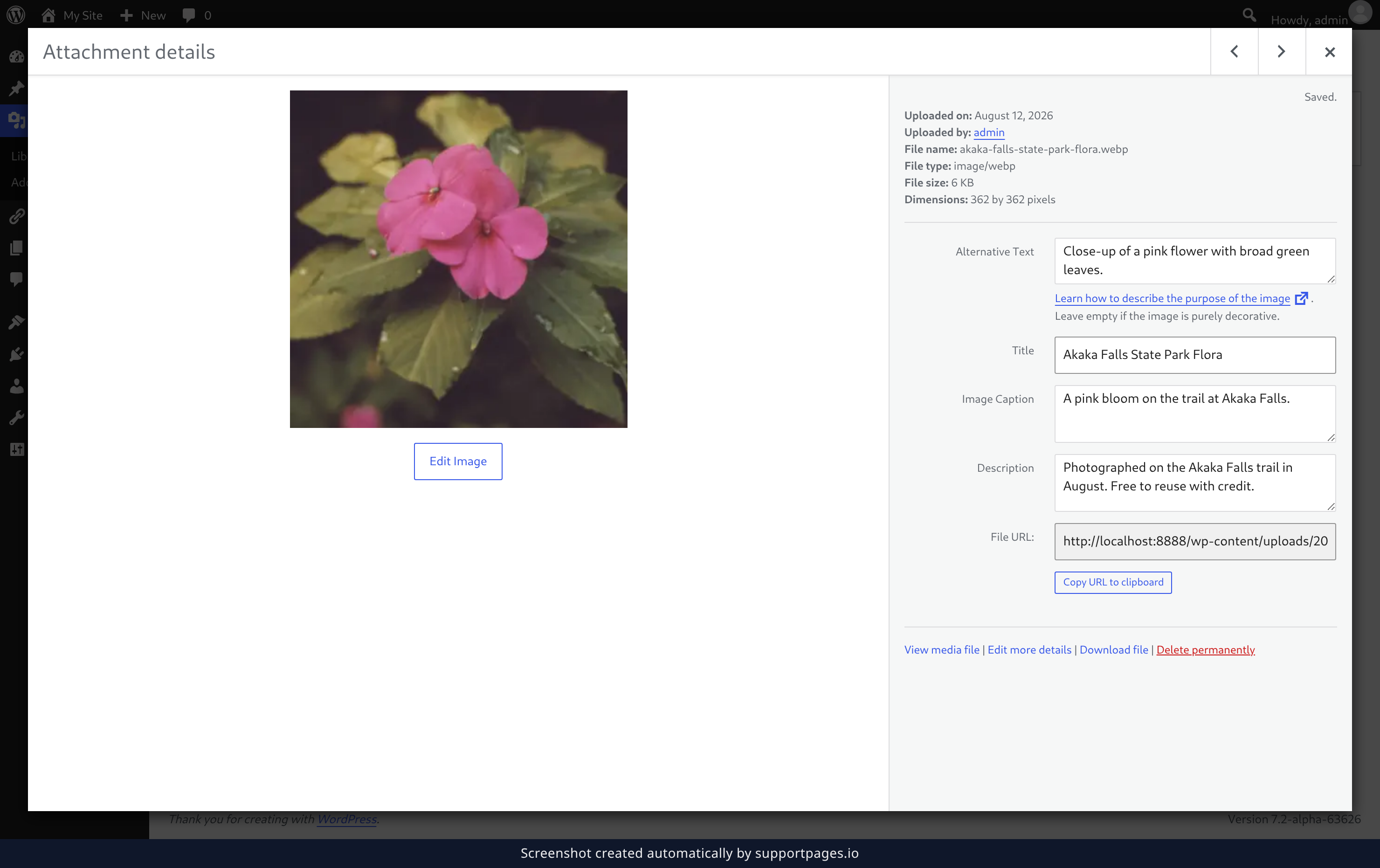
Task: Show the previous attachment
Action: (1235, 52)
